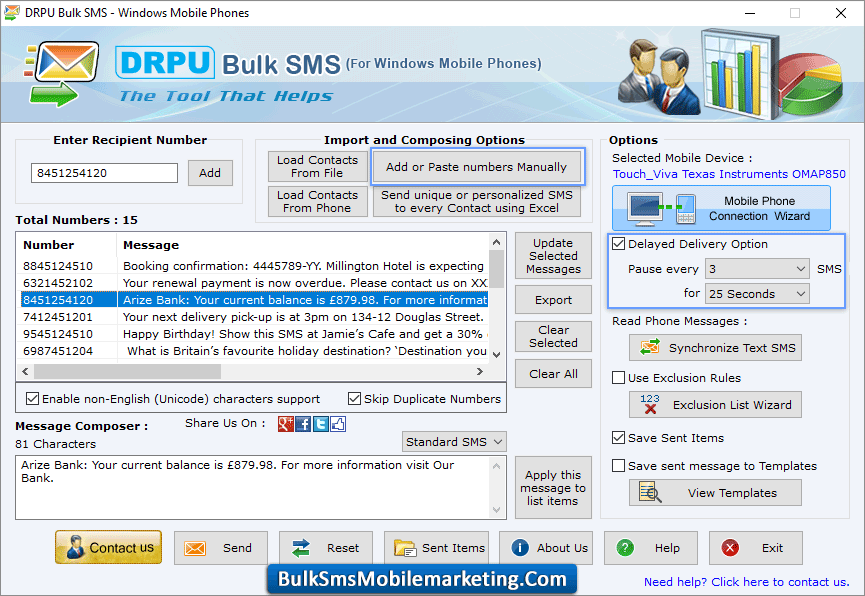Click person icon on Contact us button
This screenshot has height=596, width=865.
pos(75,547)
